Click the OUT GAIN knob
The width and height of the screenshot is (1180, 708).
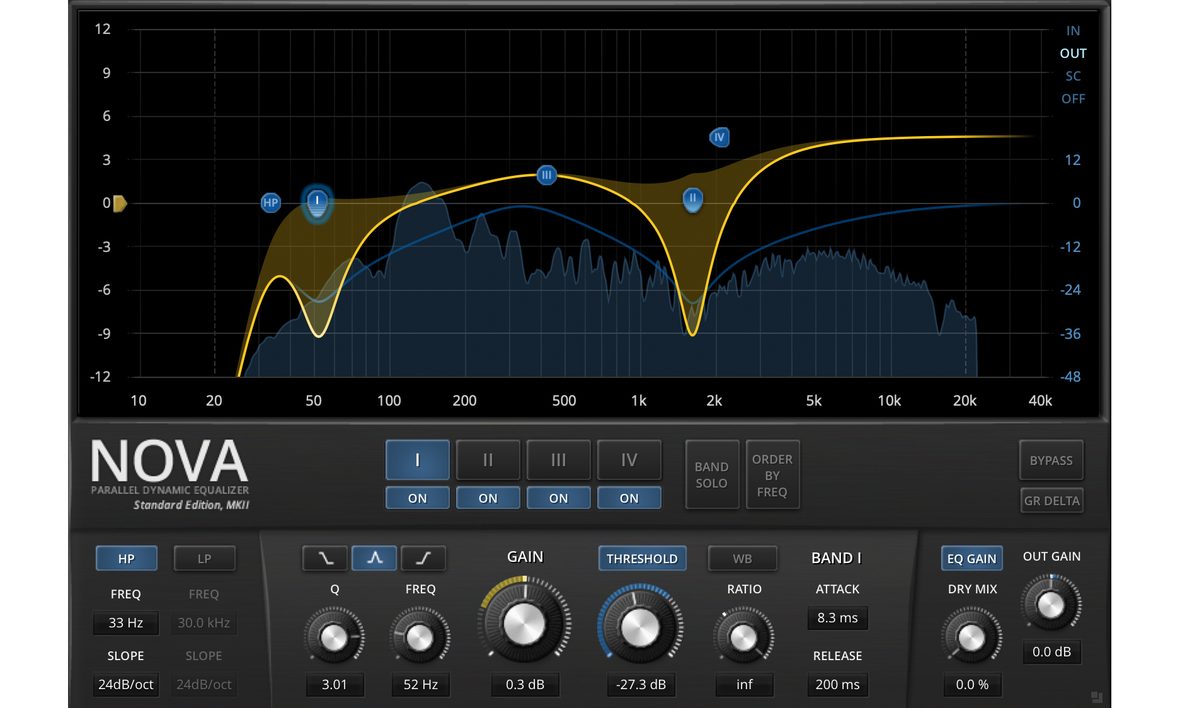[1051, 604]
